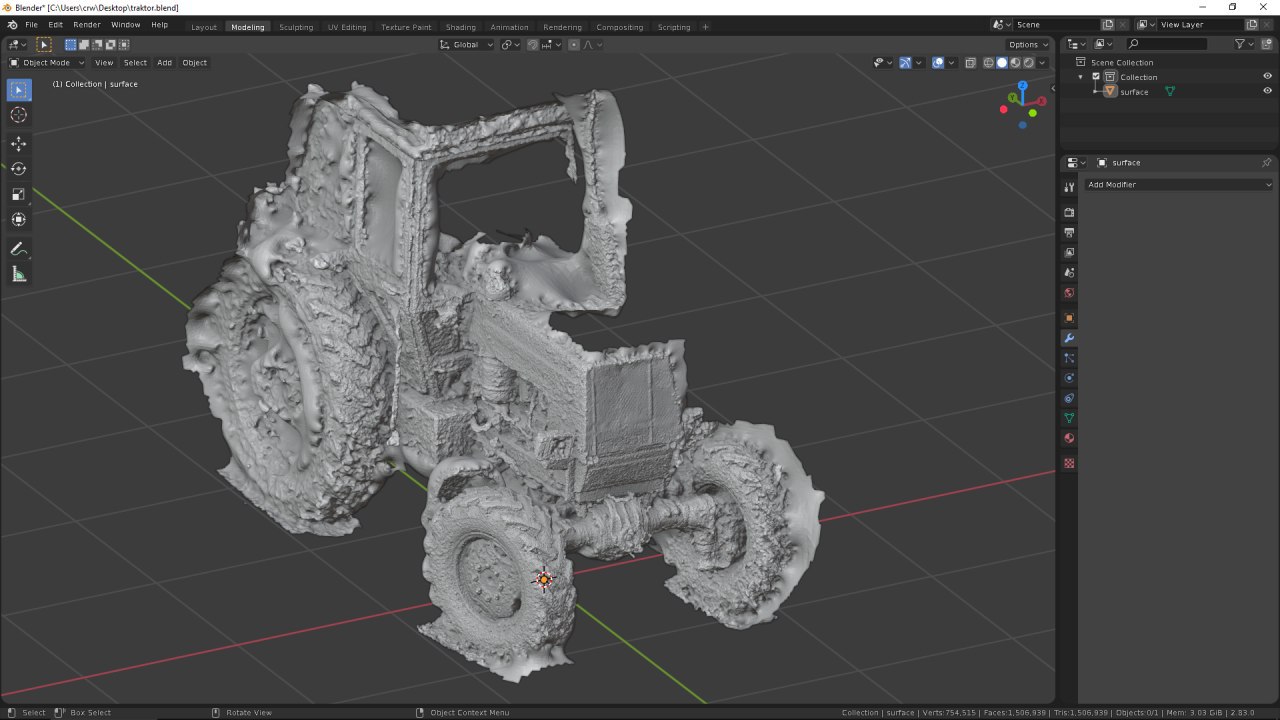1280x720 pixels.
Task: Click the blue Z axis gizmo handle
Action: click(x=1022, y=86)
